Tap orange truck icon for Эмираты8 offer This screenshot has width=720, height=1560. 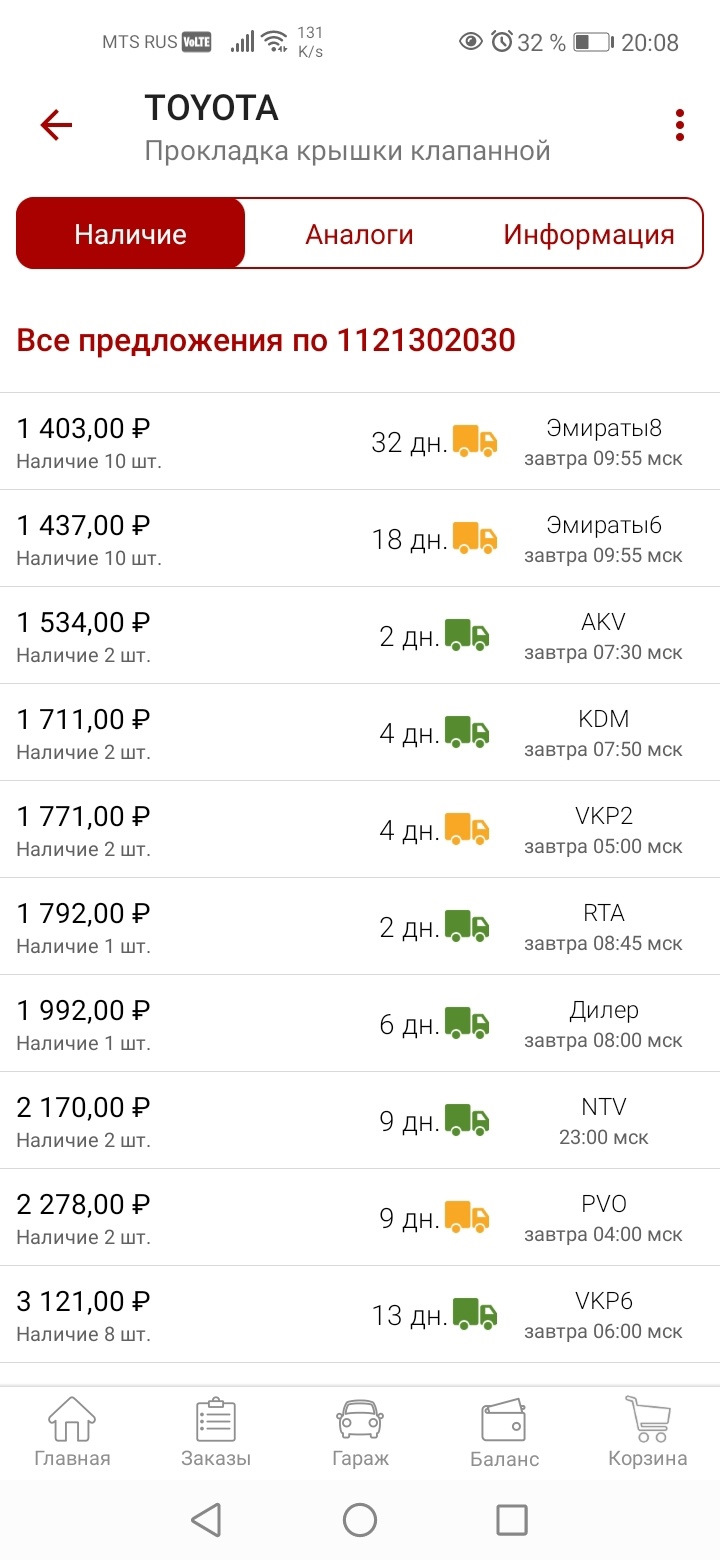(475, 441)
